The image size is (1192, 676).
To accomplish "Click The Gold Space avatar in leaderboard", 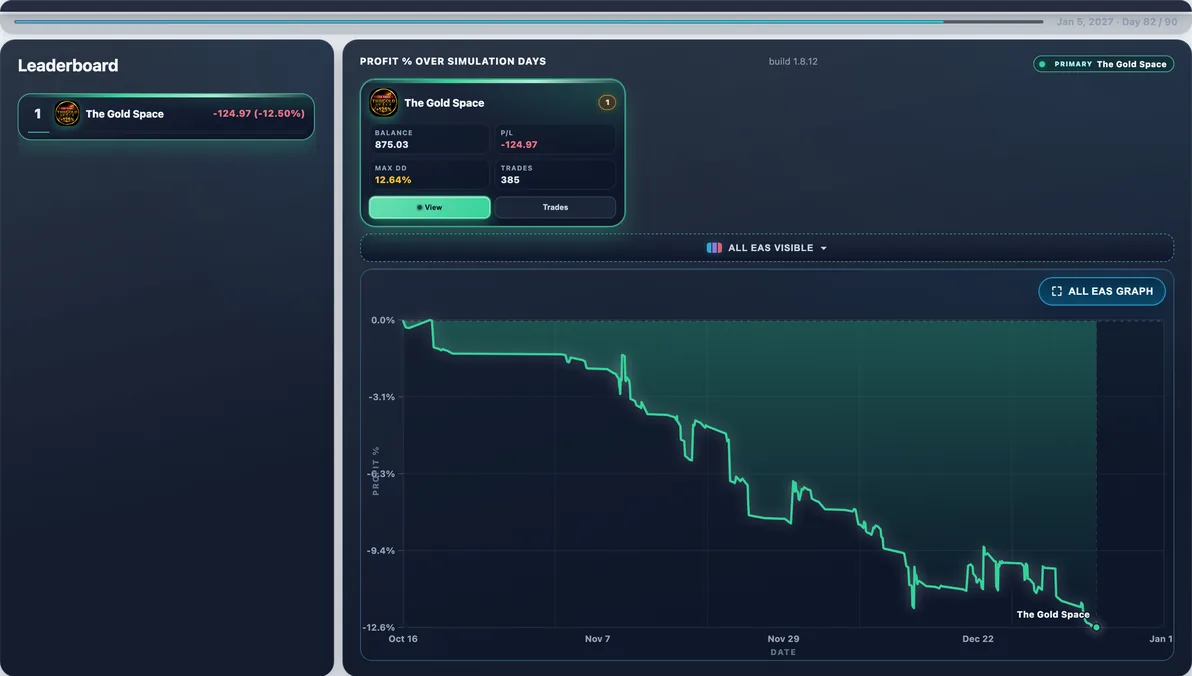I will pos(67,114).
